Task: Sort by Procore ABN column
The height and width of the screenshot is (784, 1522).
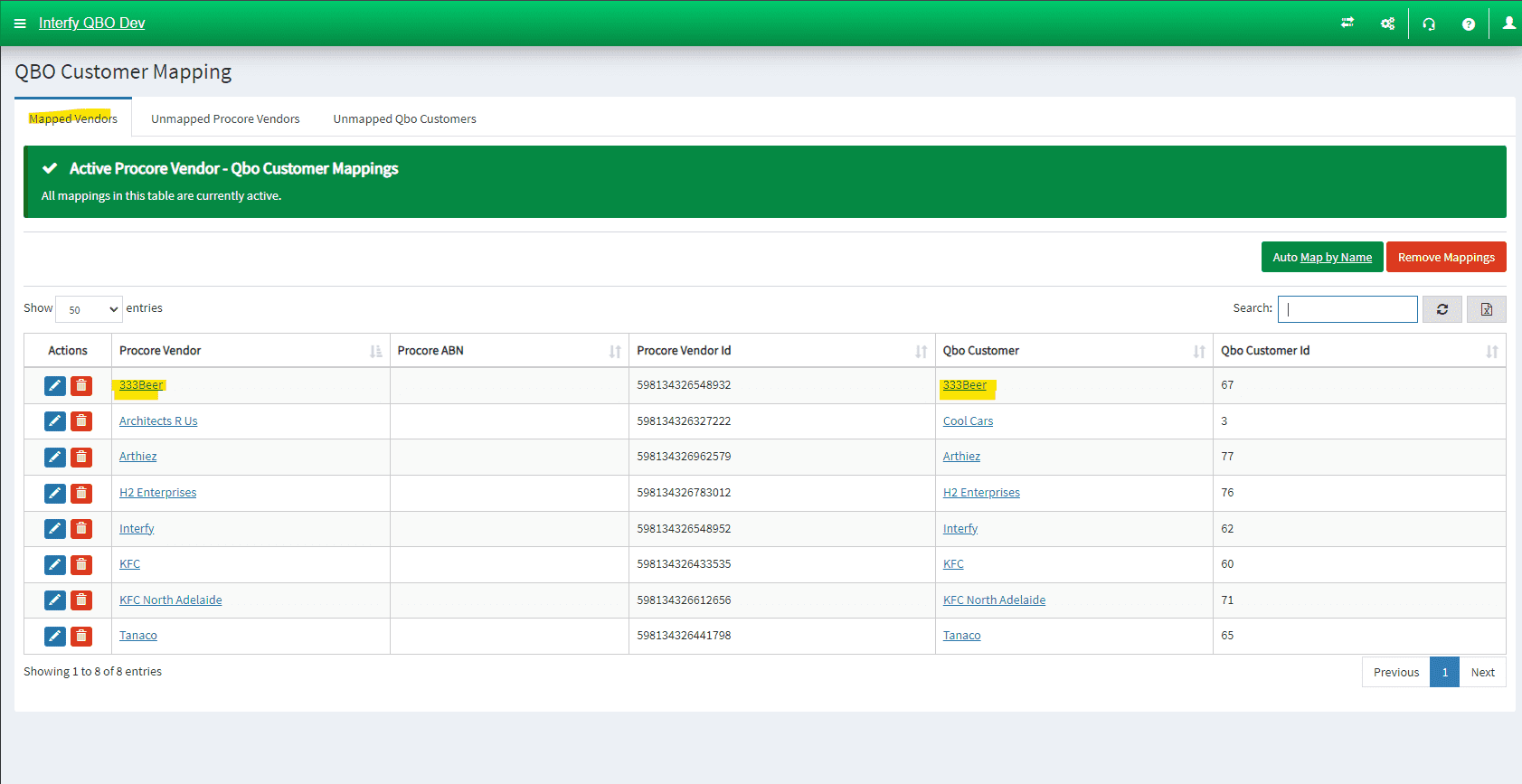Action: click(614, 351)
